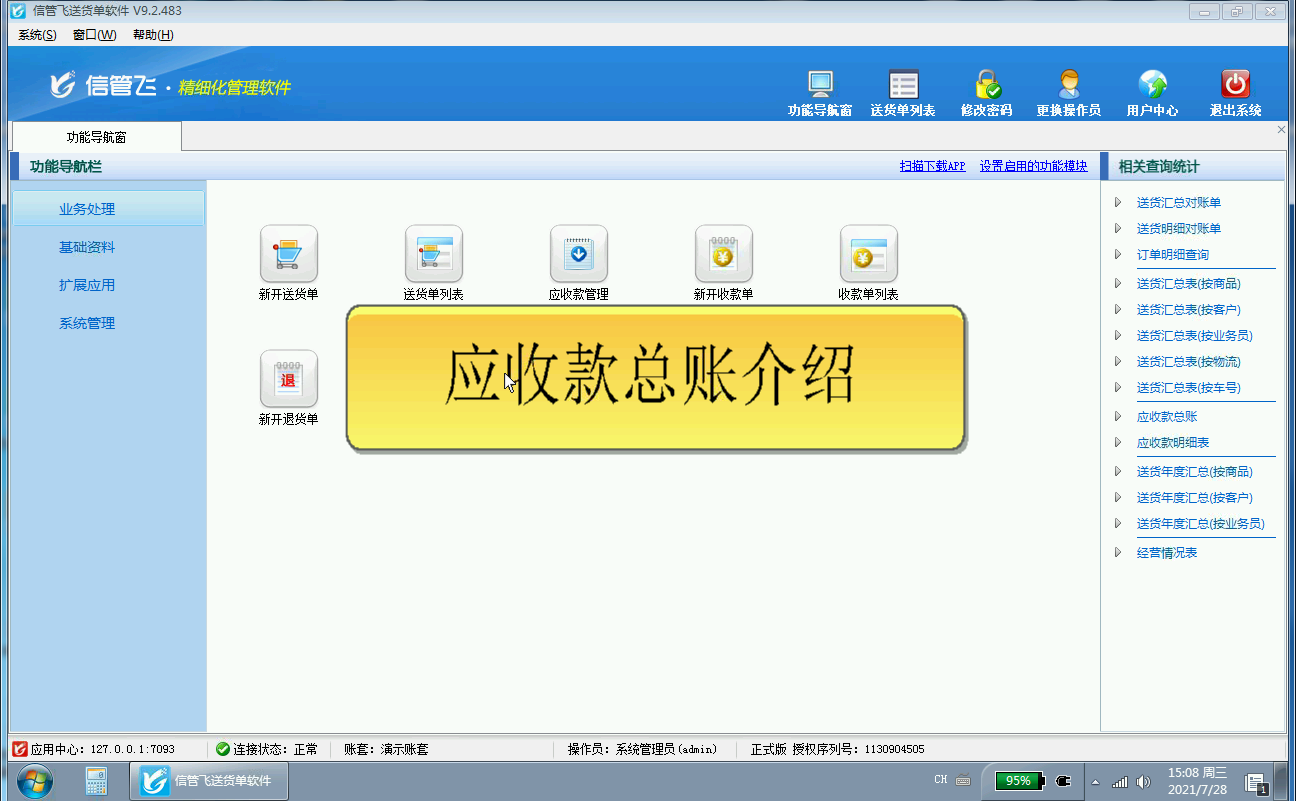Click 设置启用的功能模块 link

click(1033, 167)
